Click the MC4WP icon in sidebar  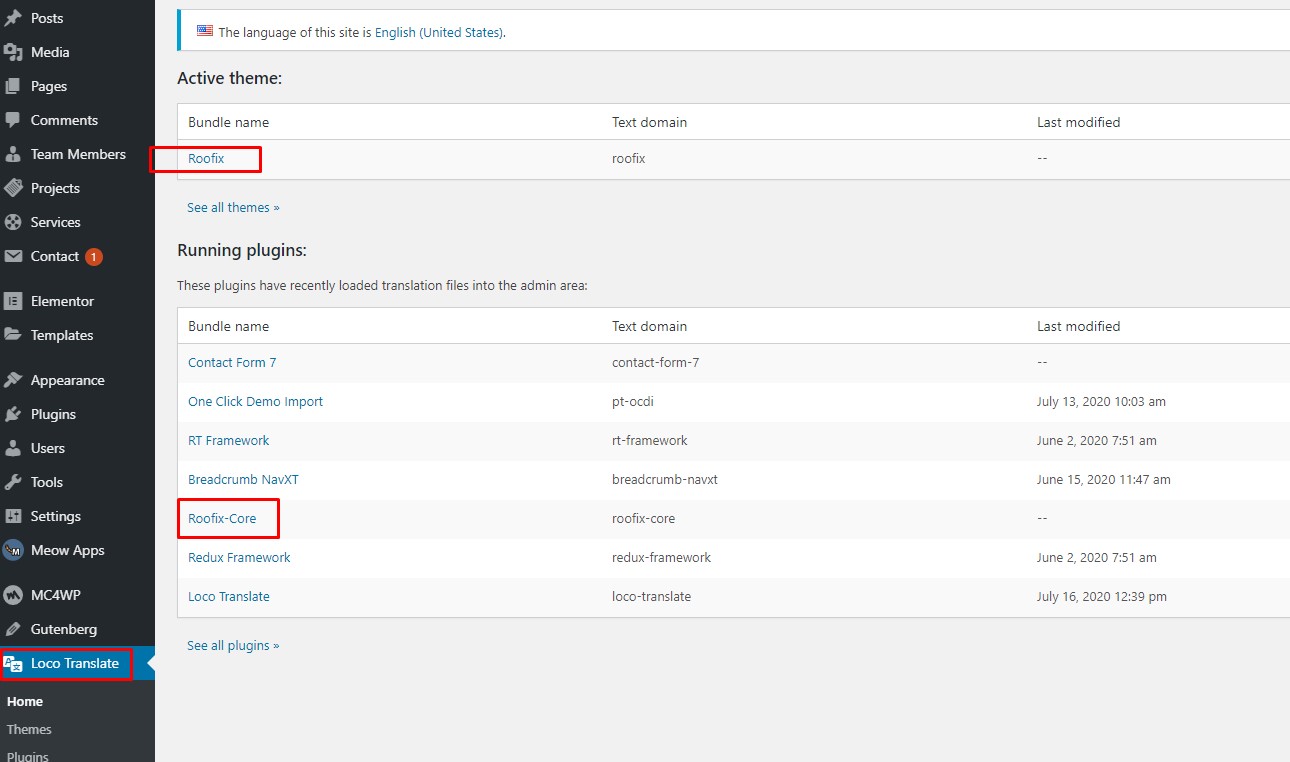(x=13, y=595)
